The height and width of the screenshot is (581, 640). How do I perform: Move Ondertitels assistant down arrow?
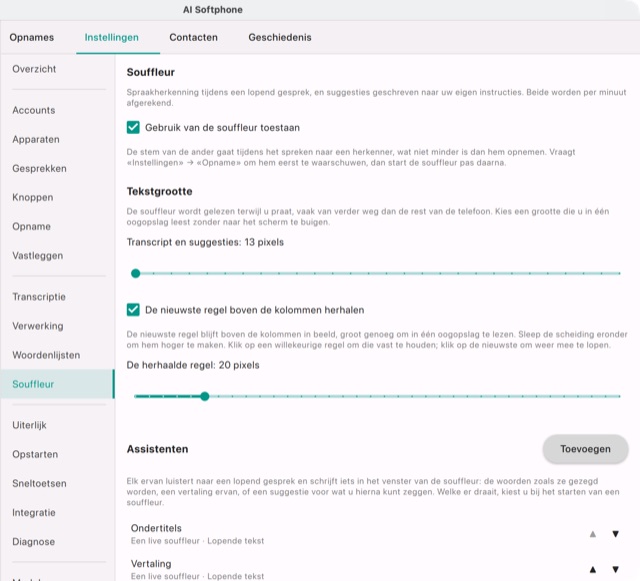click(616, 534)
